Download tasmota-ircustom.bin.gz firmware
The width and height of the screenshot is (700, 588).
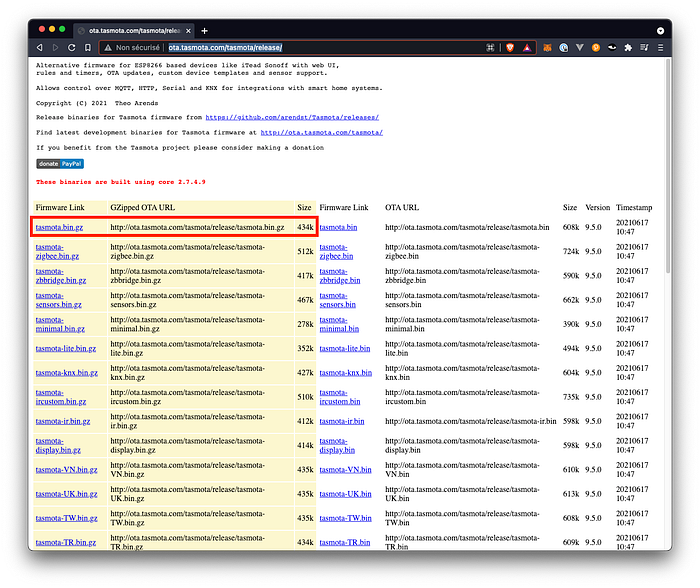(x=61, y=397)
